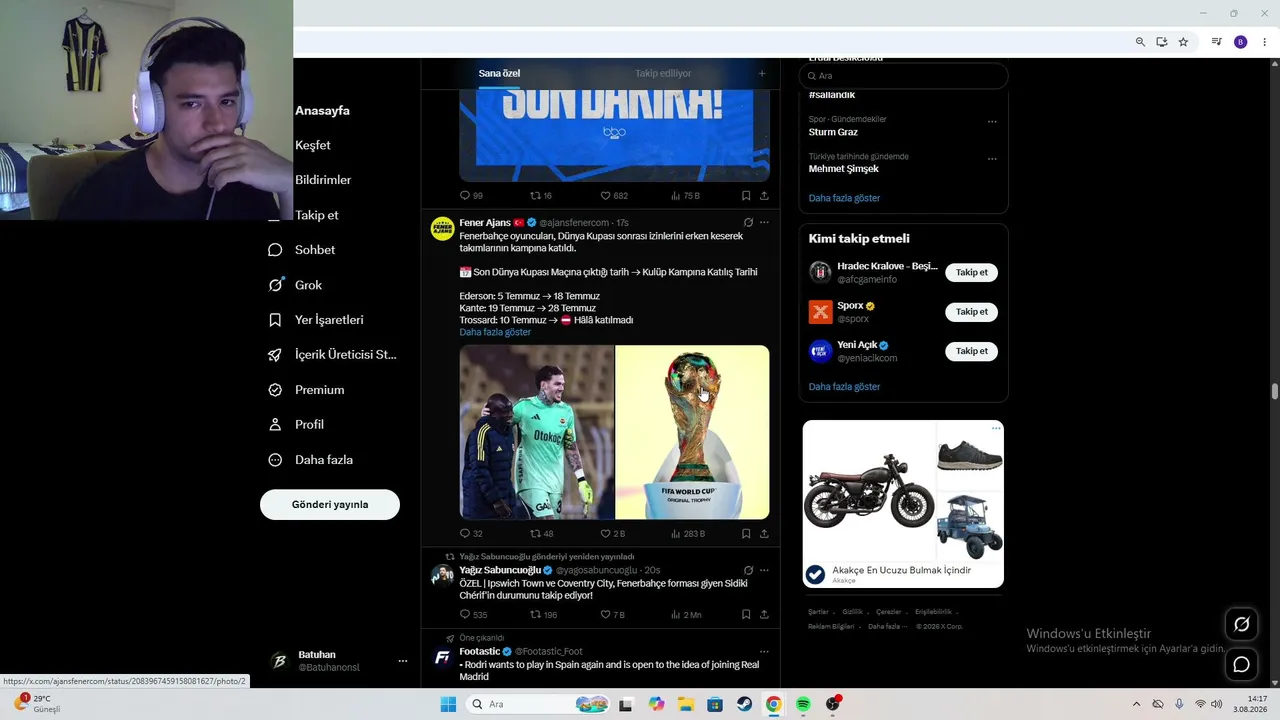Share the Fener Ajans post
The width and height of the screenshot is (1280, 720).
[x=764, y=534]
